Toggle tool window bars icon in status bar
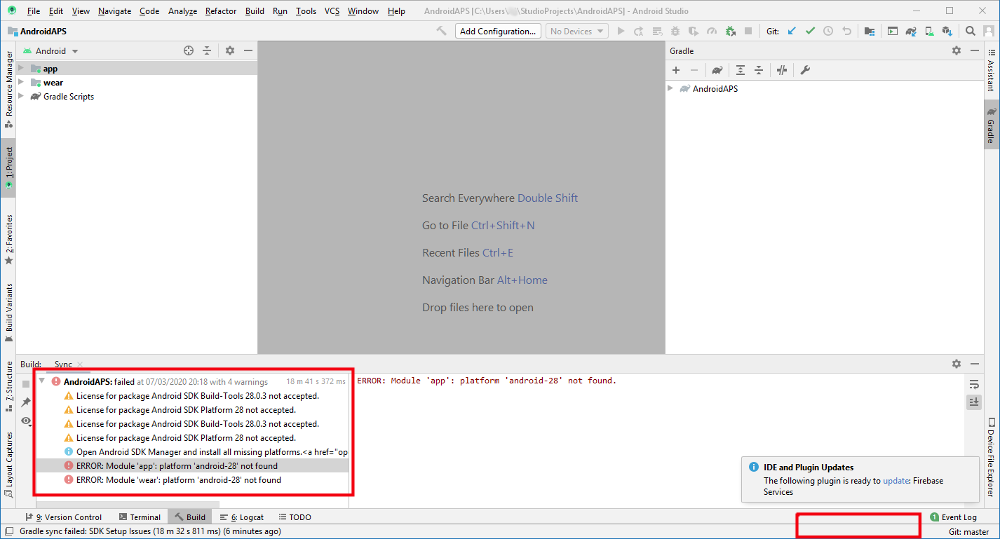Screen dimensions: 1000x539 9,531
